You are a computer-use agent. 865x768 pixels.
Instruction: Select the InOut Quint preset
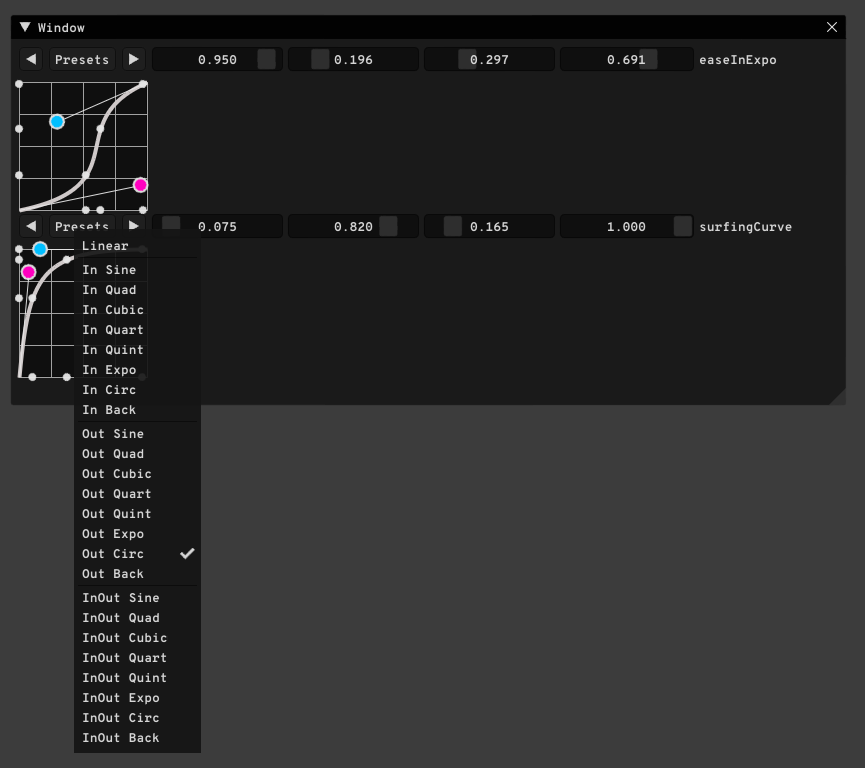137,678
